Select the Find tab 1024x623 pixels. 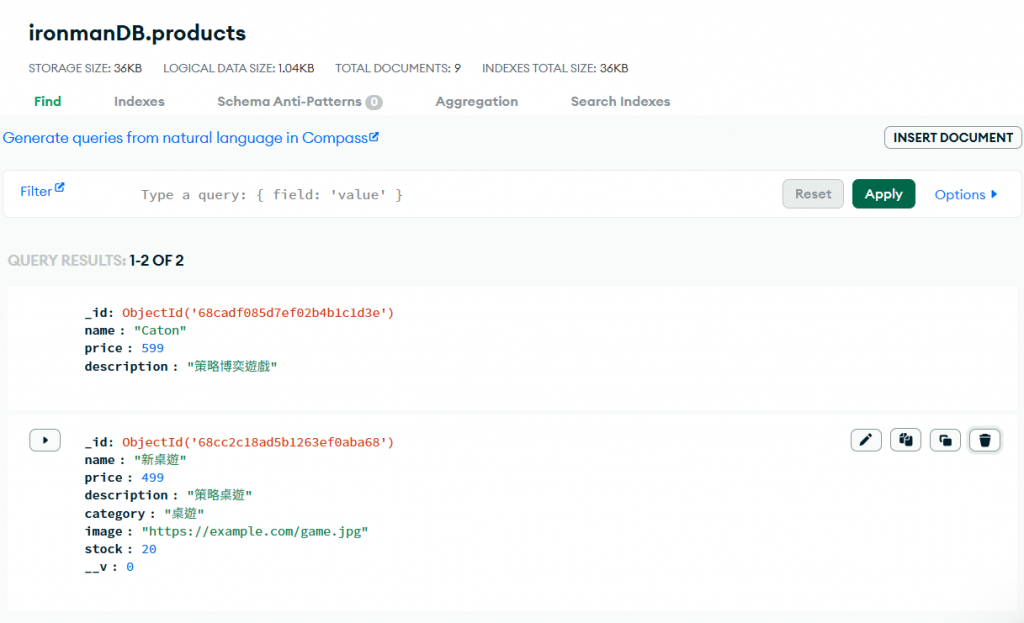click(x=47, y=102)
